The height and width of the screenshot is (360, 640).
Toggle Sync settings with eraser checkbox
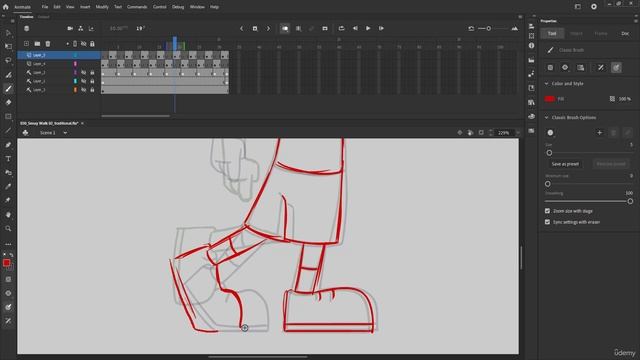pyautogui.click(x=547, y=222)
